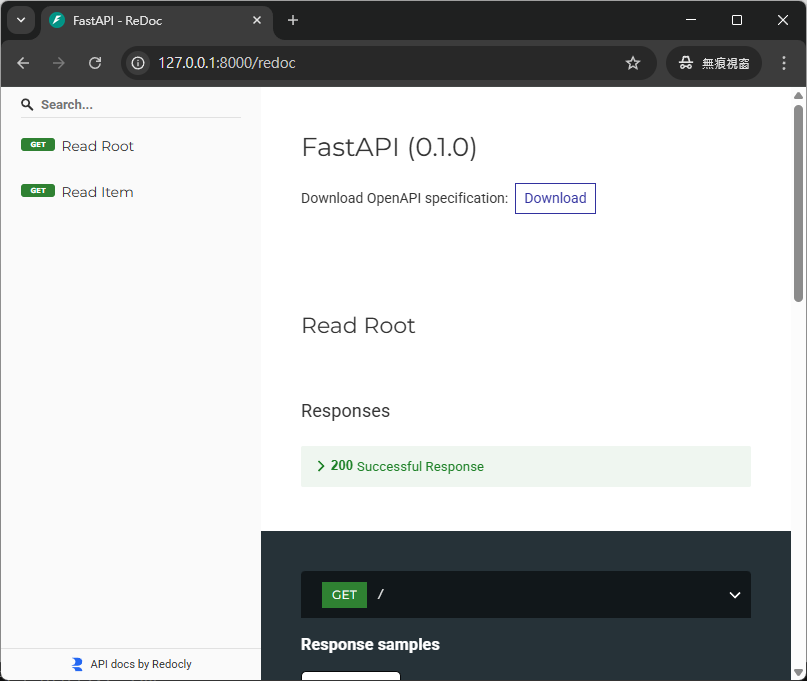Screen dimensions: 807x681
Task: Open Read Item in the sidebar
Action: (x=97, y=192)
